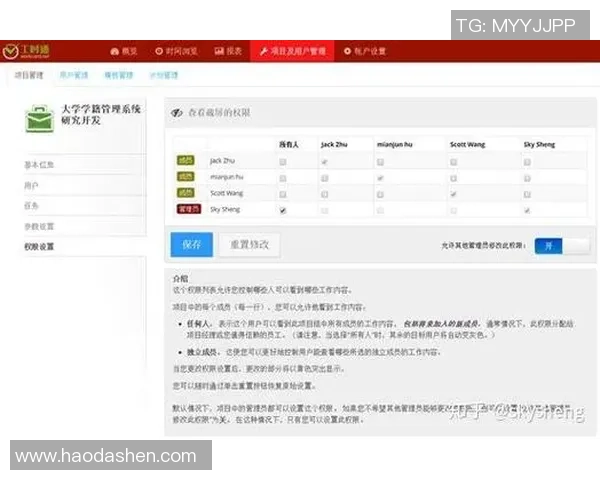Check Scott Wang column in mianjun hu row
The image size is (600, 480).
click(453, 178)
